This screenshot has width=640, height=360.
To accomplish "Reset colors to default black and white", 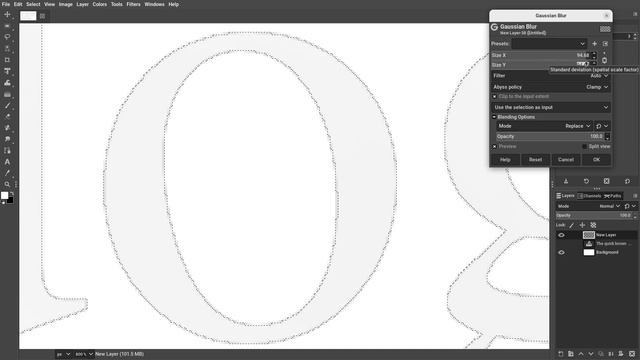I will point(3,202).
